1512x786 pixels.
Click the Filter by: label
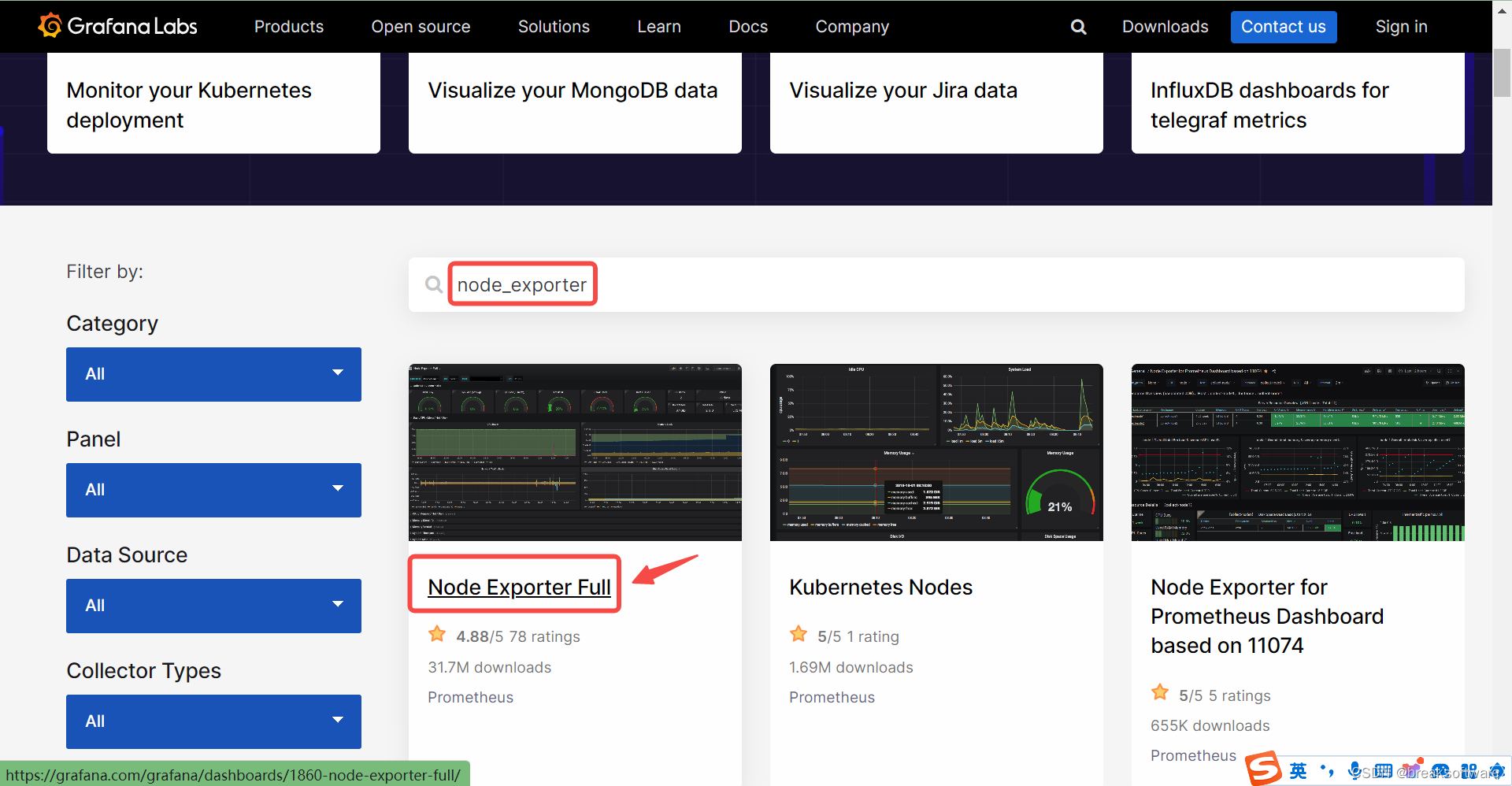[105, 272]
